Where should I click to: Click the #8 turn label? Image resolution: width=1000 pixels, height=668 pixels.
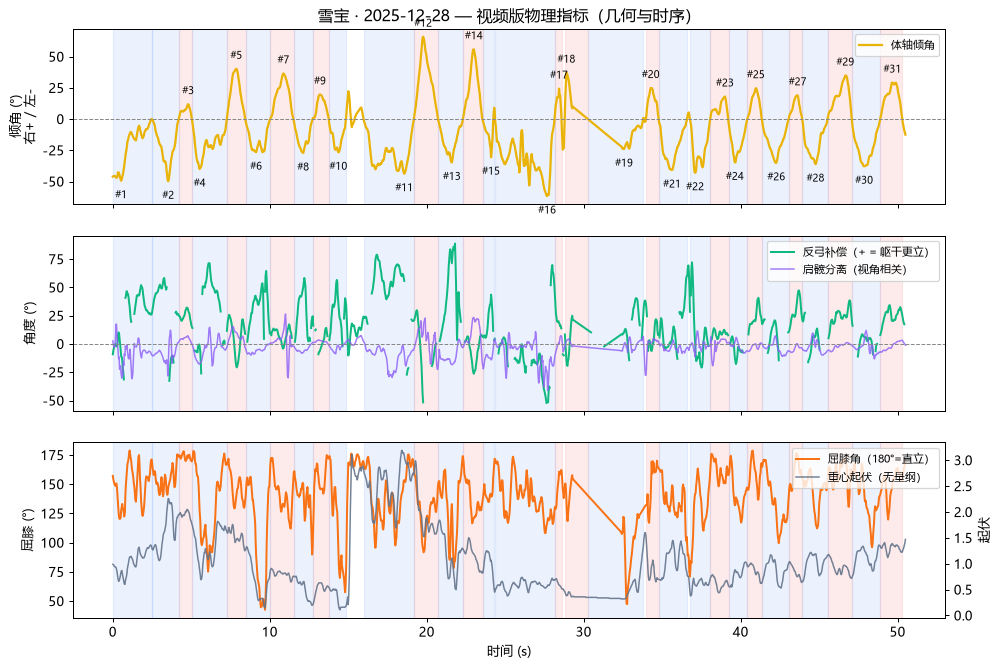click(303, 167)
